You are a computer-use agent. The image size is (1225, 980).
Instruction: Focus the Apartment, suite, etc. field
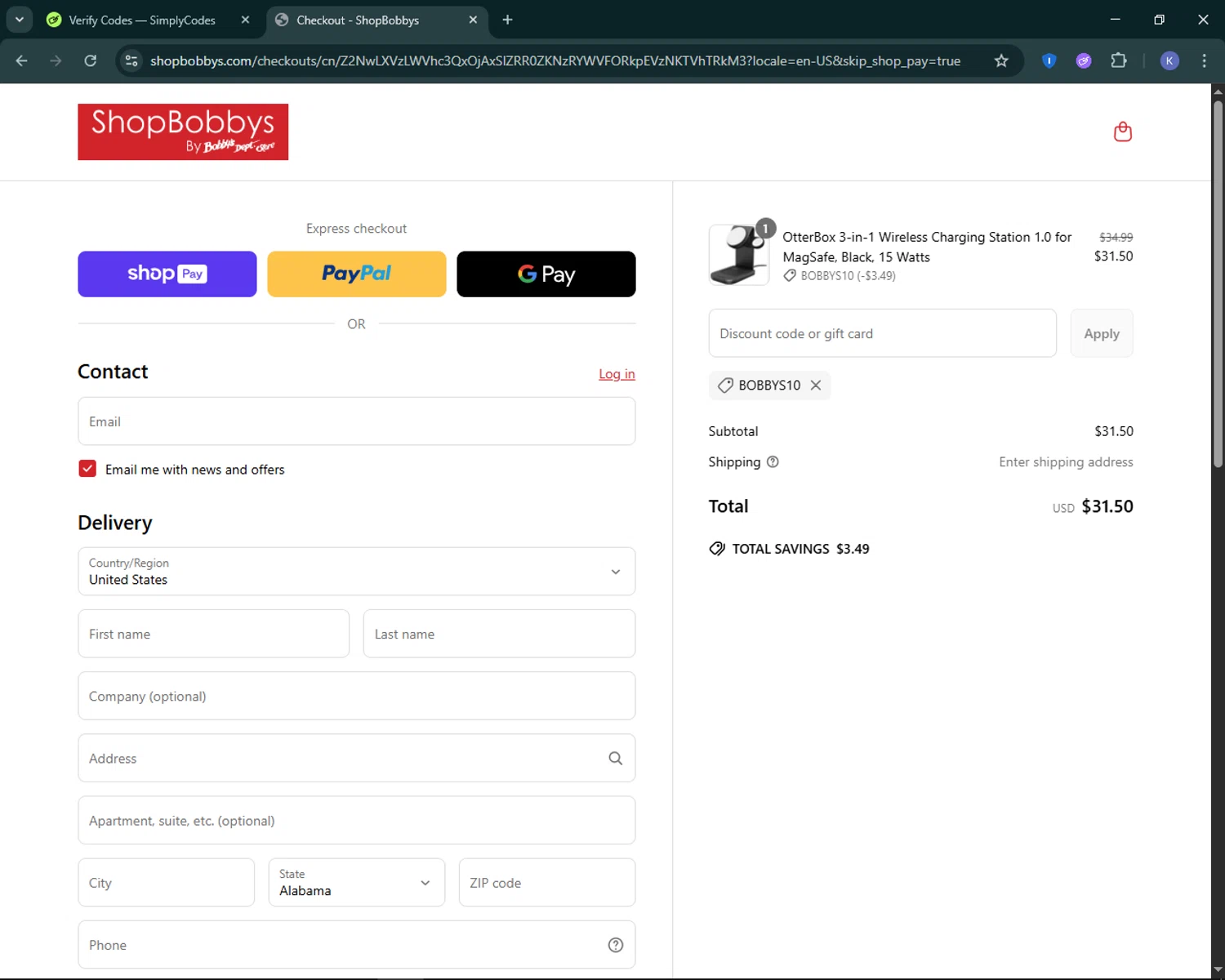coord(357,820)
